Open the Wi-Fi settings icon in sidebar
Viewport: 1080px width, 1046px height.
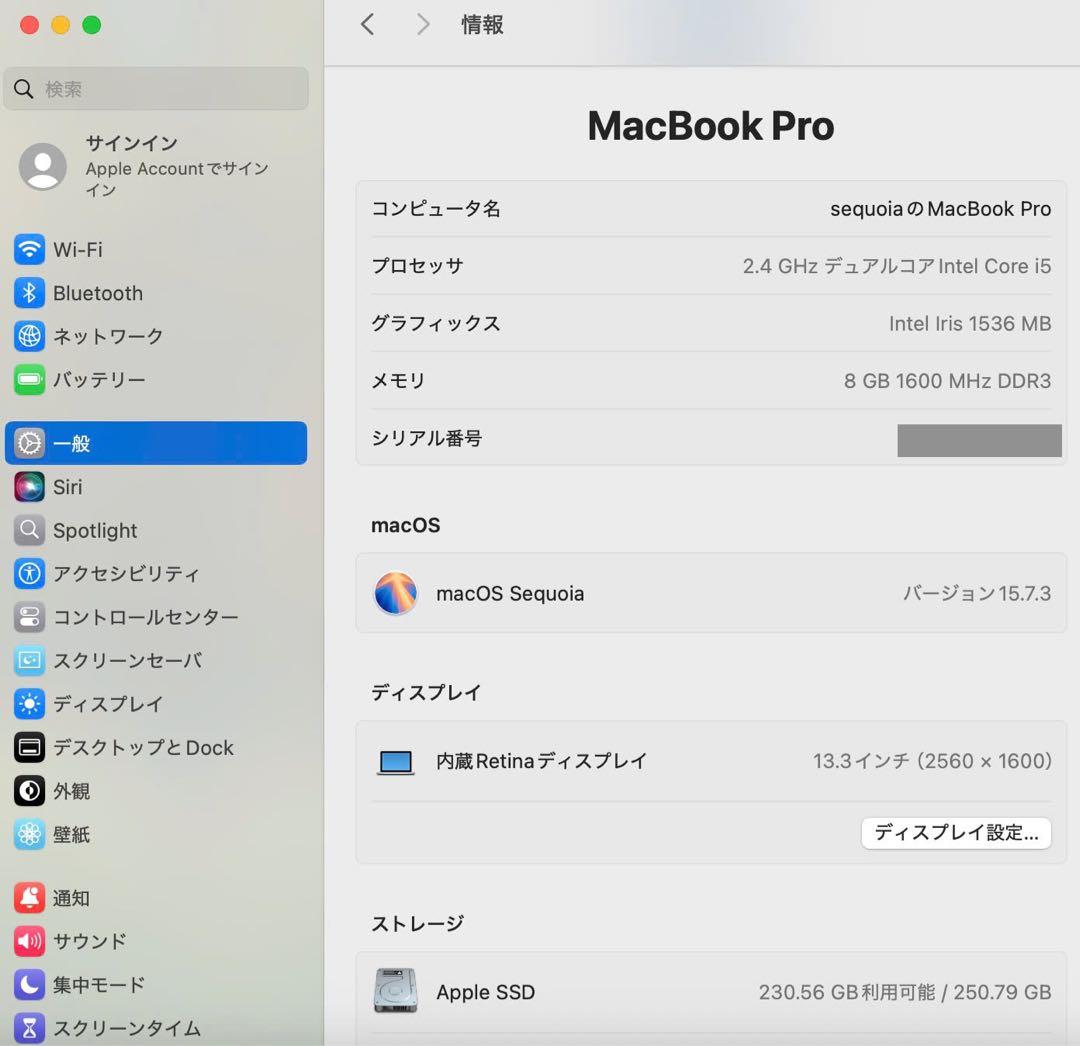click(x=30, y=249)
